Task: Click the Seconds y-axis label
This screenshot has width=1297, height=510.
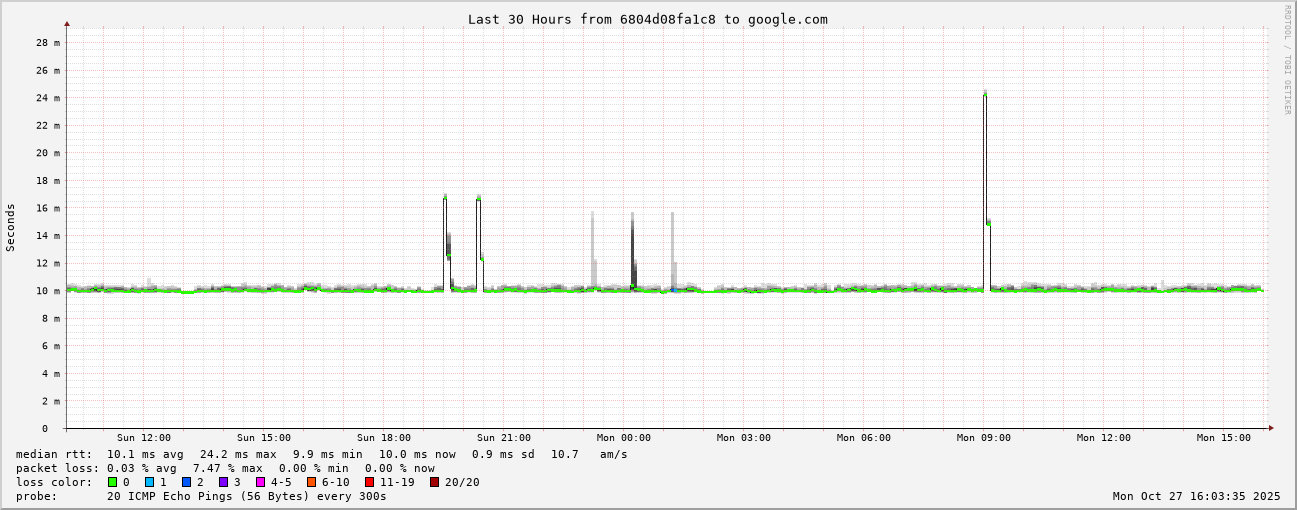Action: (x=11, y=228)
